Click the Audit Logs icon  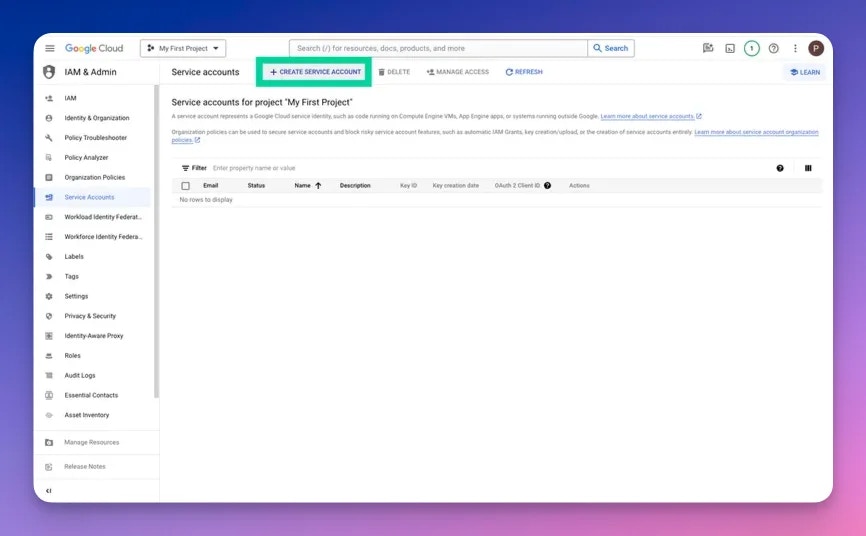pos(49,376)
